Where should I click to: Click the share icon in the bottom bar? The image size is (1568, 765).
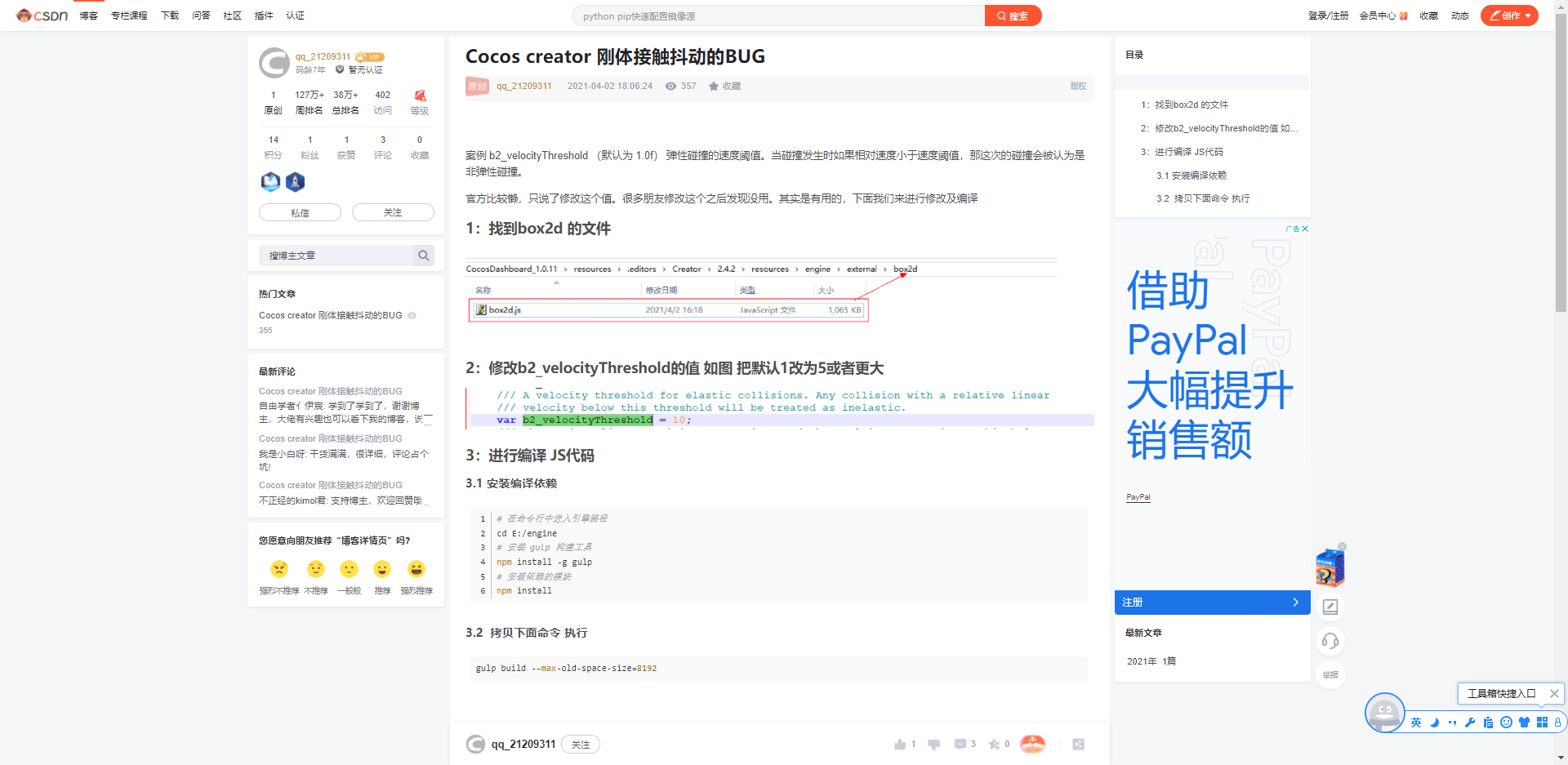tap(1078, 744)
